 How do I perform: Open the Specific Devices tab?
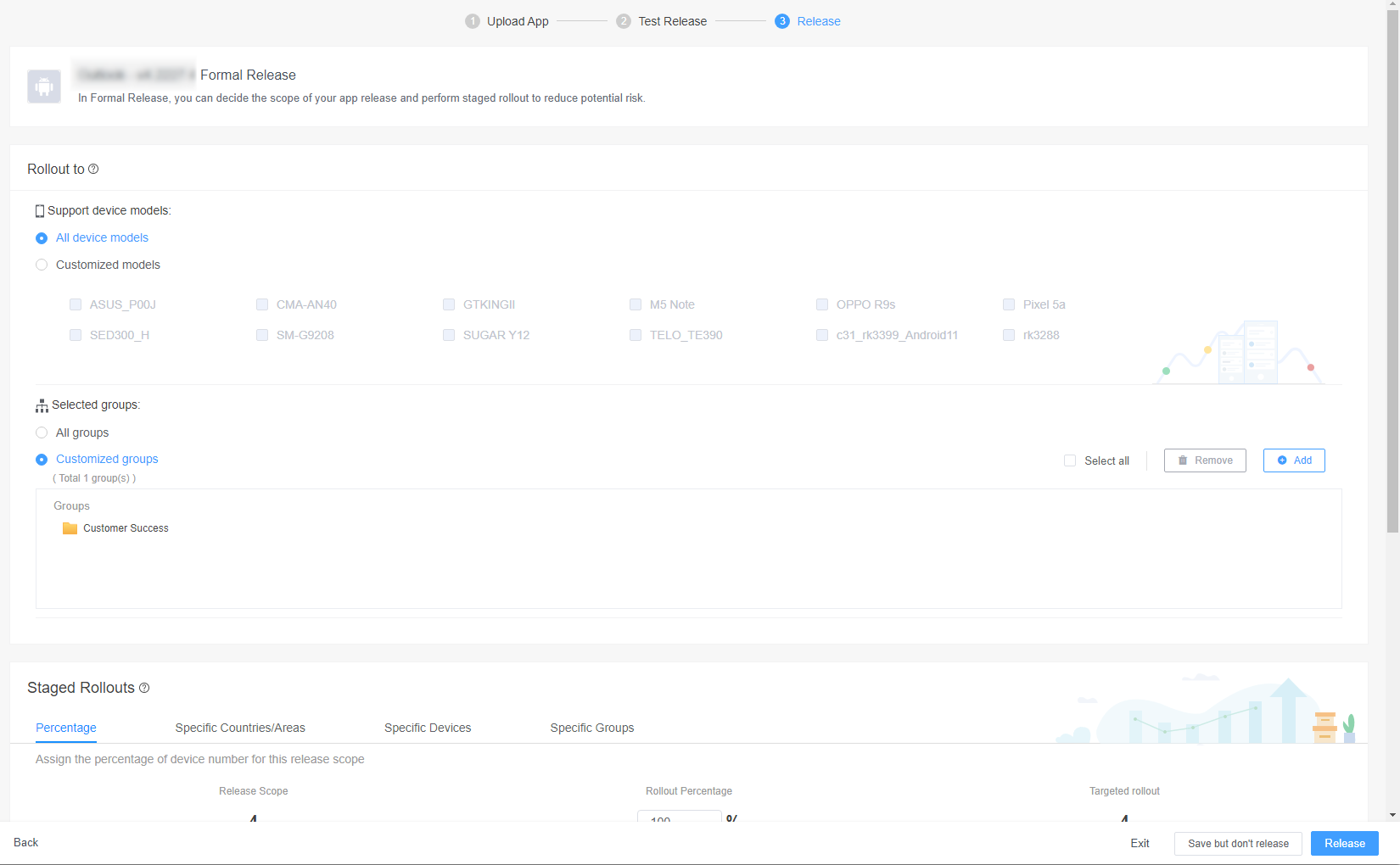point(428,728)
